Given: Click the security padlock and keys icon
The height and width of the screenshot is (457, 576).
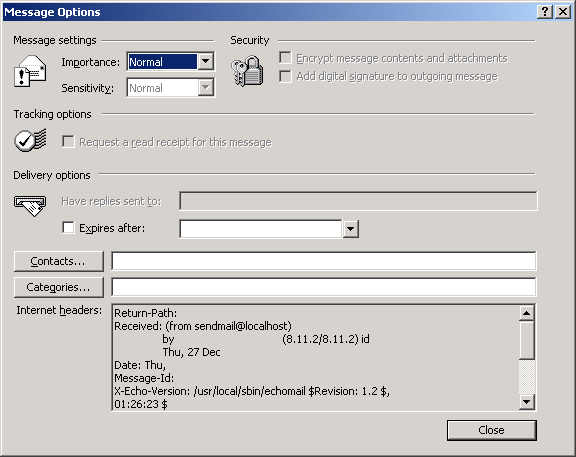Looking at the screenshot, I should click(247, 71).
